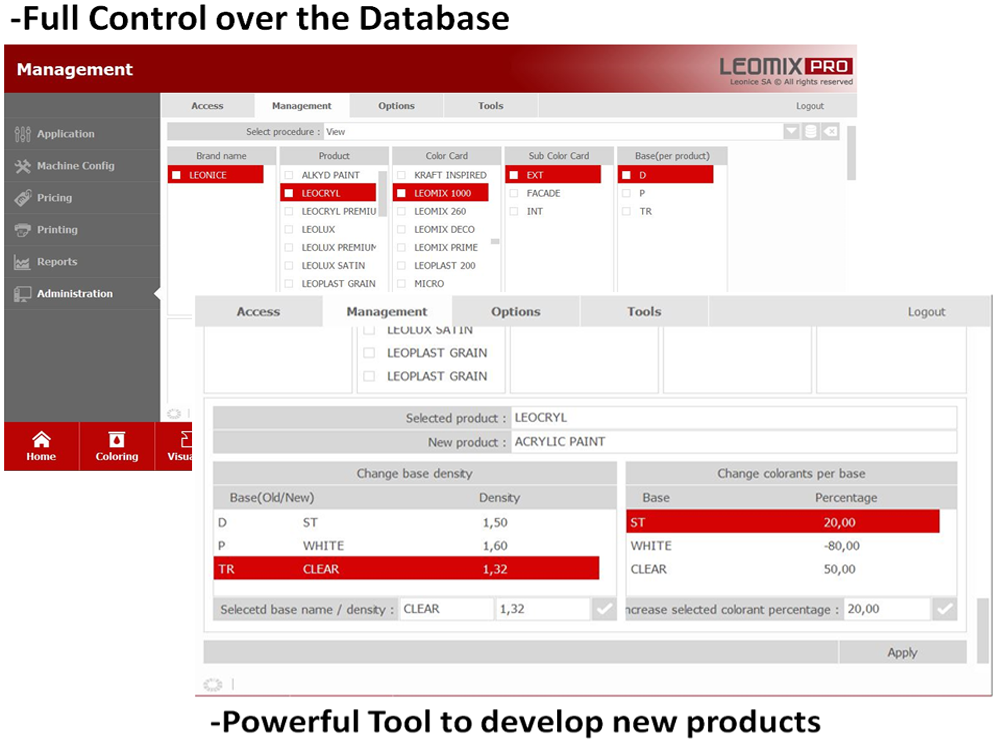Open the Printing section
Viewport: 997px width, 742px height.
pos(57,230)
